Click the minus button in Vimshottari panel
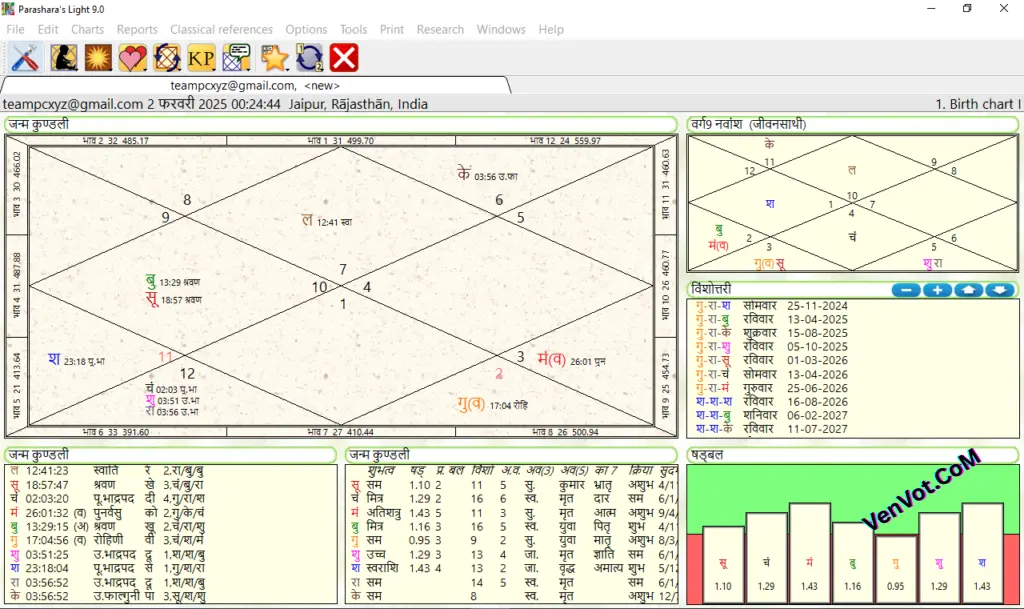 pos(906,290)
